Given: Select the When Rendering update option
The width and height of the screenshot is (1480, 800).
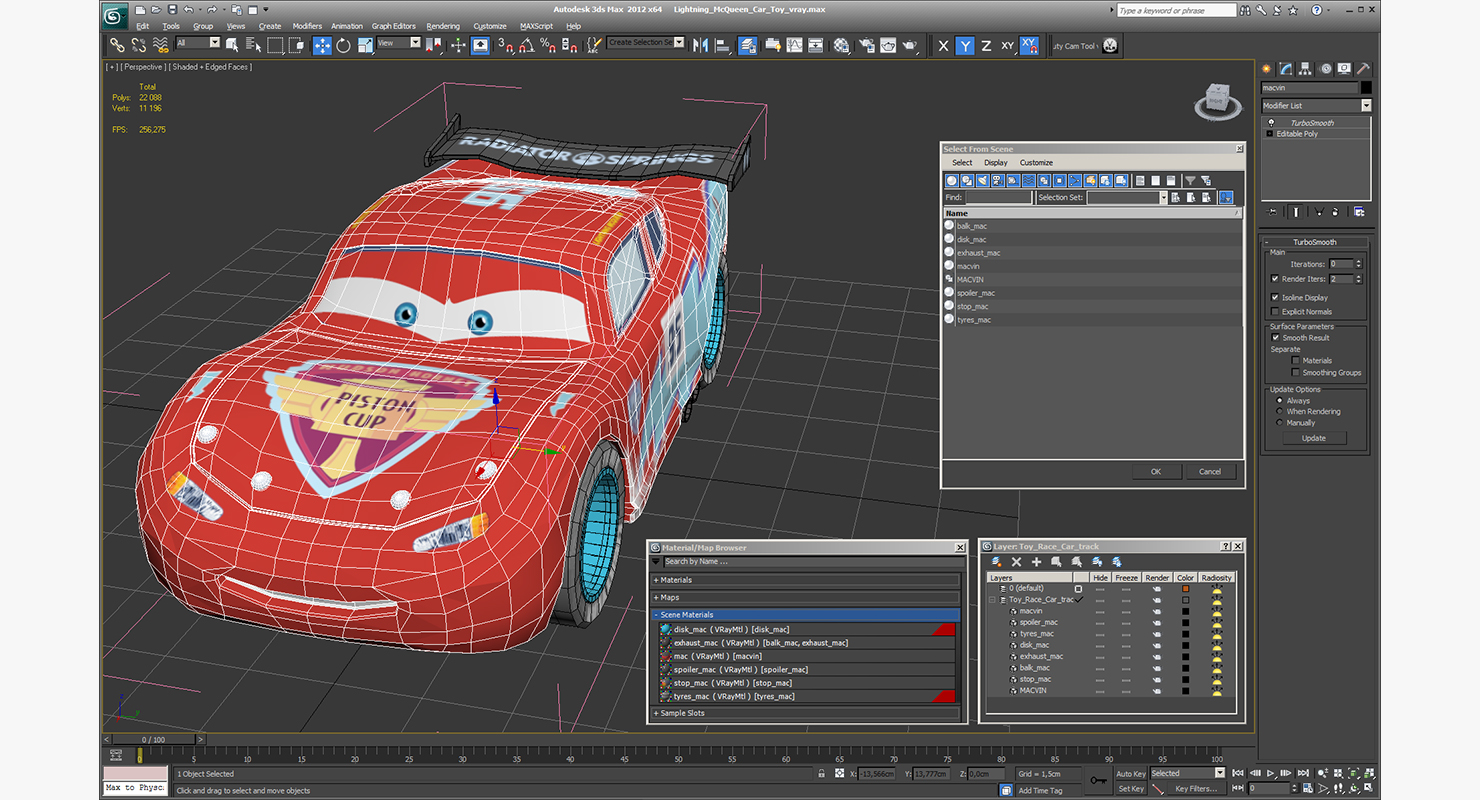Looking at the screenshot, I should click(x=1279, y=412).
